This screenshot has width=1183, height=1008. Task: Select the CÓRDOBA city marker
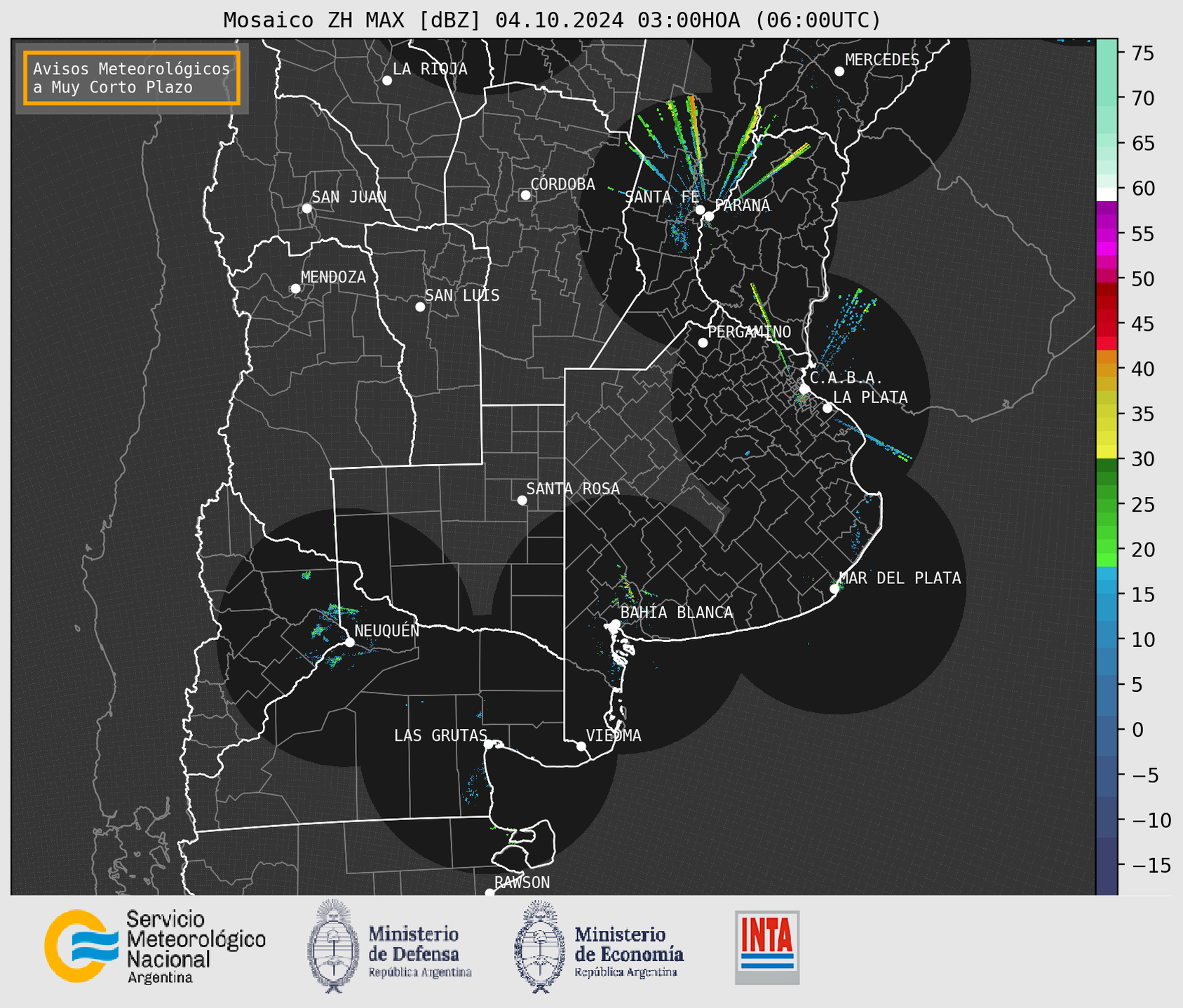pyautogui.click(x=525, y=195)
